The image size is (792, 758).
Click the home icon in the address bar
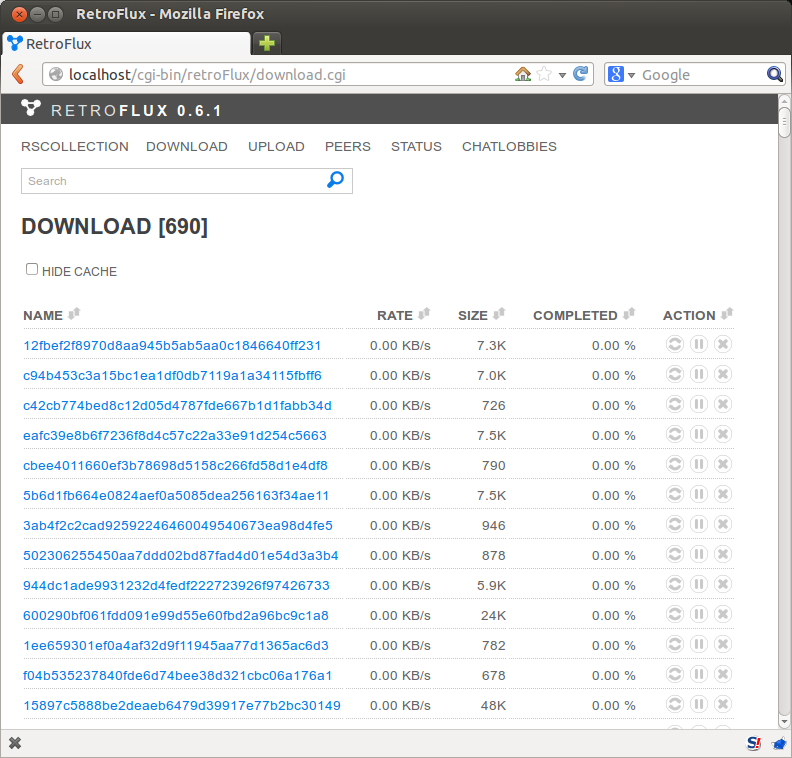[523, 74]
